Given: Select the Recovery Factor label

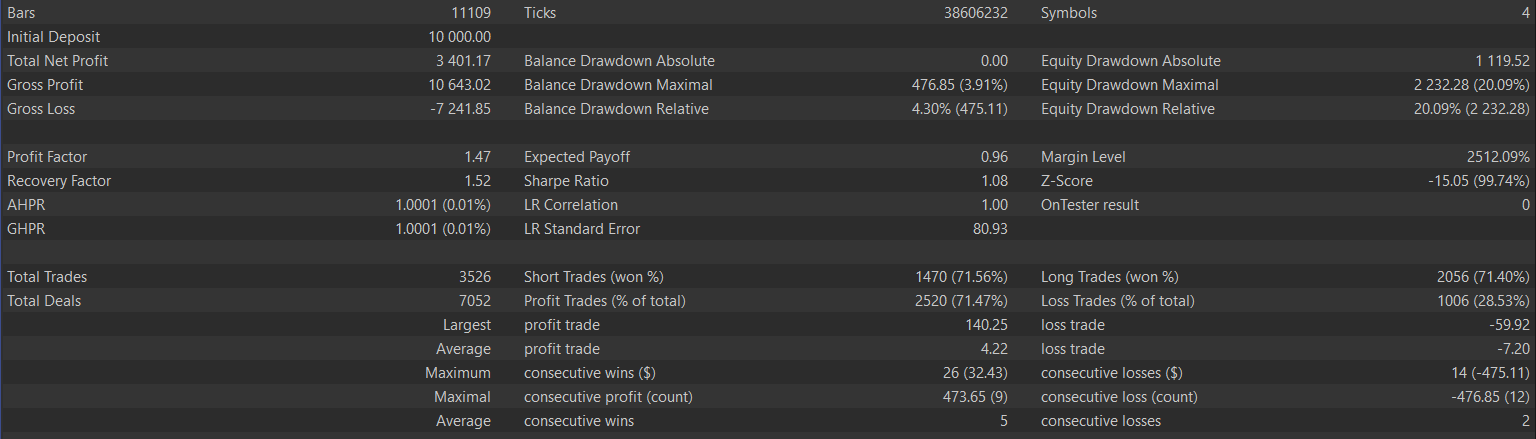Looking at the screenshot, I should (x=59, y=181).
